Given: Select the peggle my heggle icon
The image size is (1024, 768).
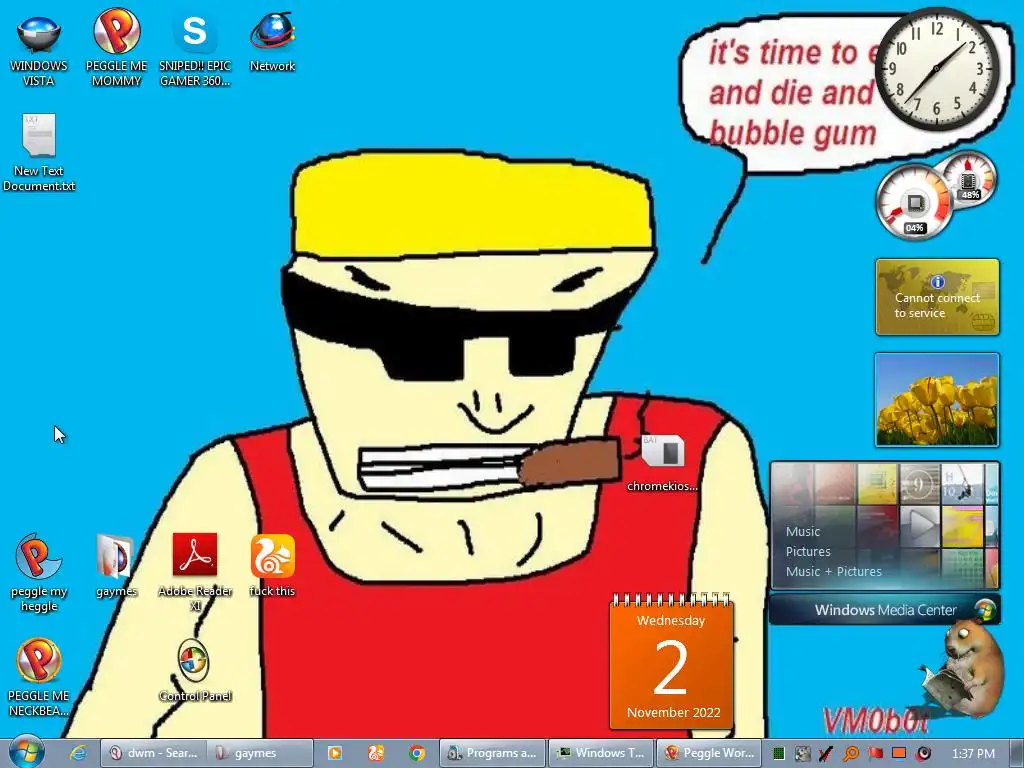Looking at the screenshot, I should click(x=39, y=573).
